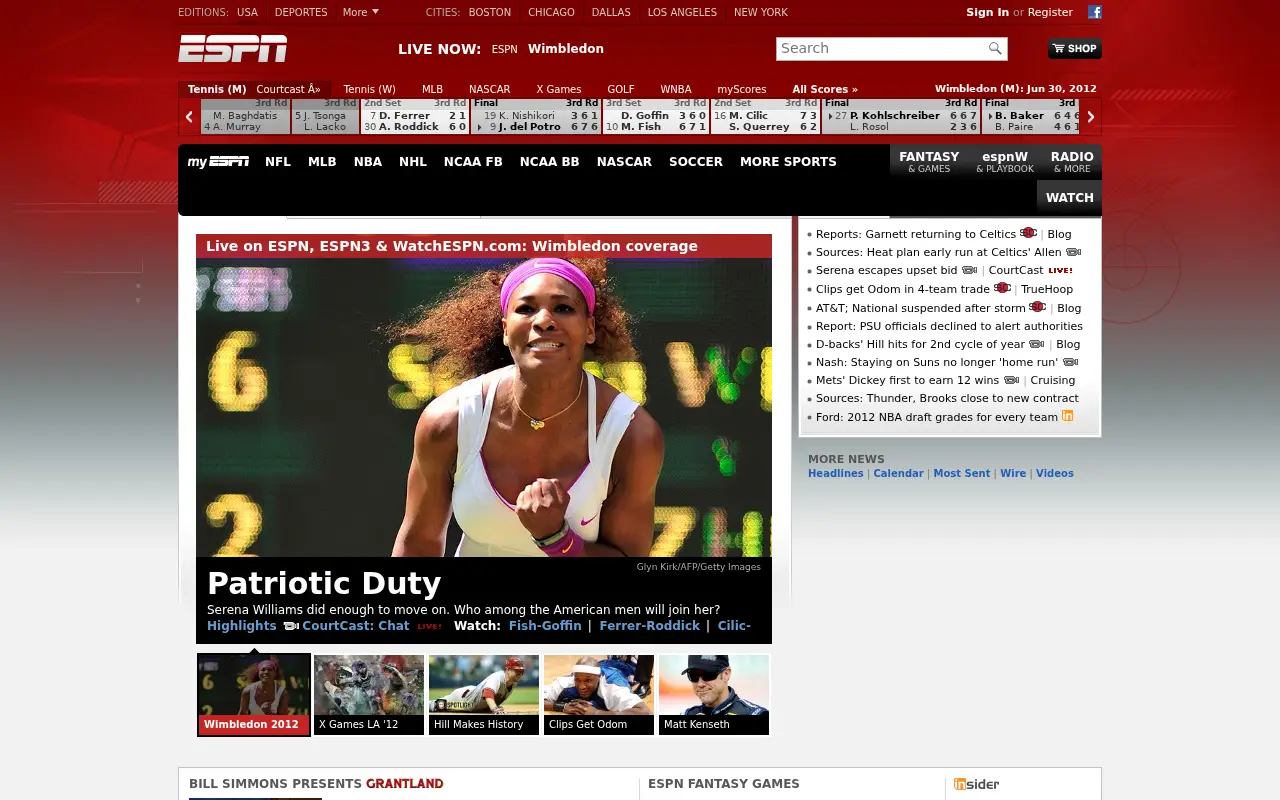Play video icon for D-backs' Hill headline

1036,344
